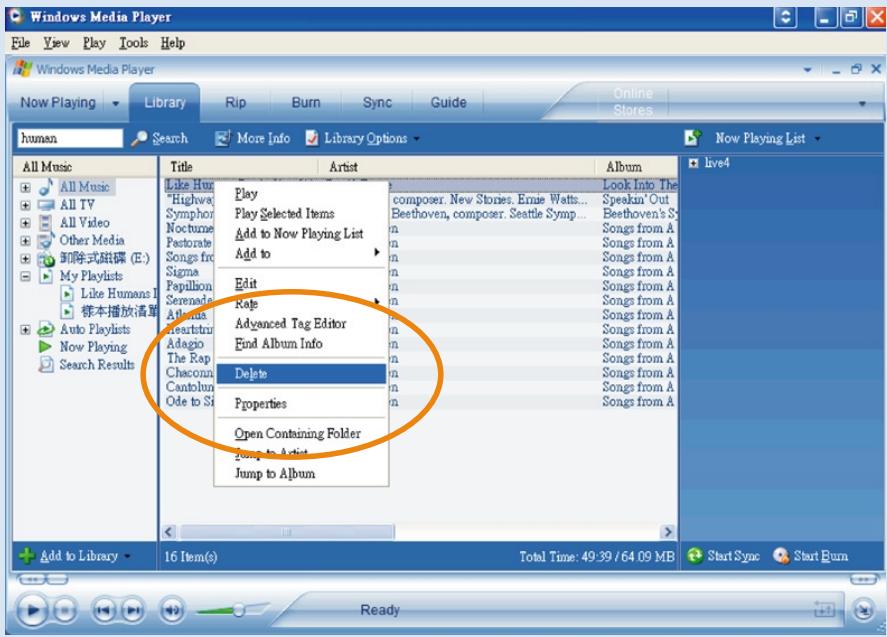Click the title bar skin mode toggle icon

(x=785, y=17)
